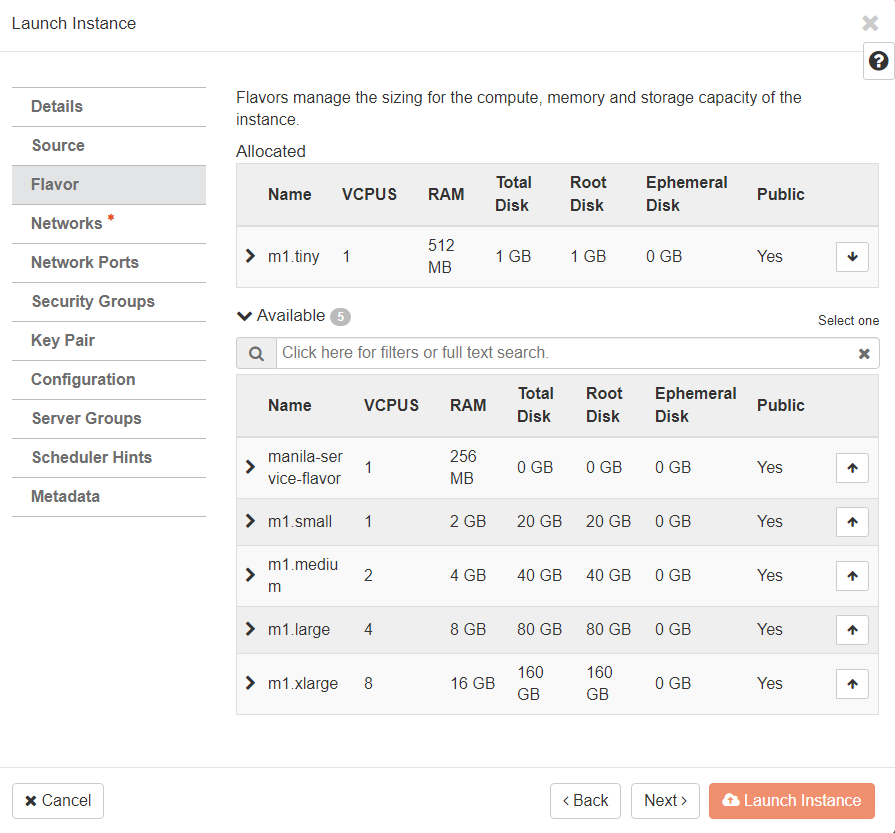
Task: Switch to the Networks step
Action: click(67, 224)
